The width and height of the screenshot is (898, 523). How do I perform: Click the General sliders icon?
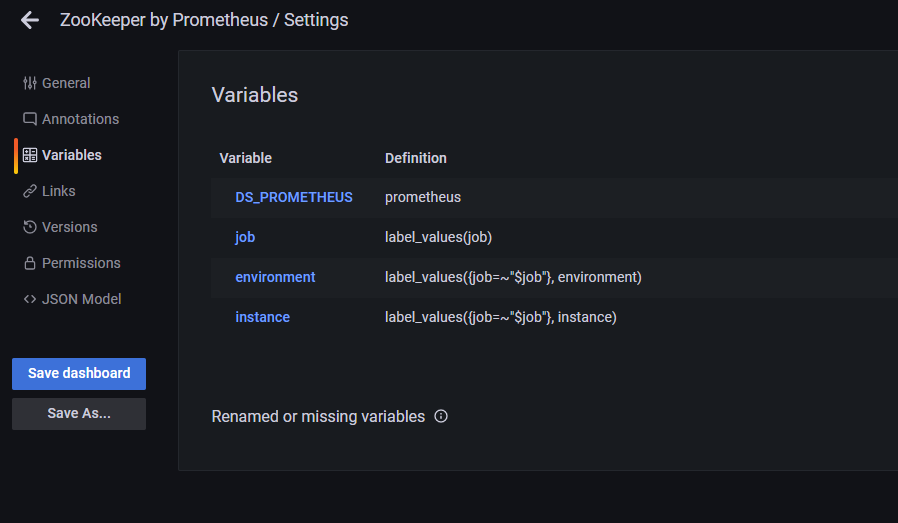tap(30, 83)
